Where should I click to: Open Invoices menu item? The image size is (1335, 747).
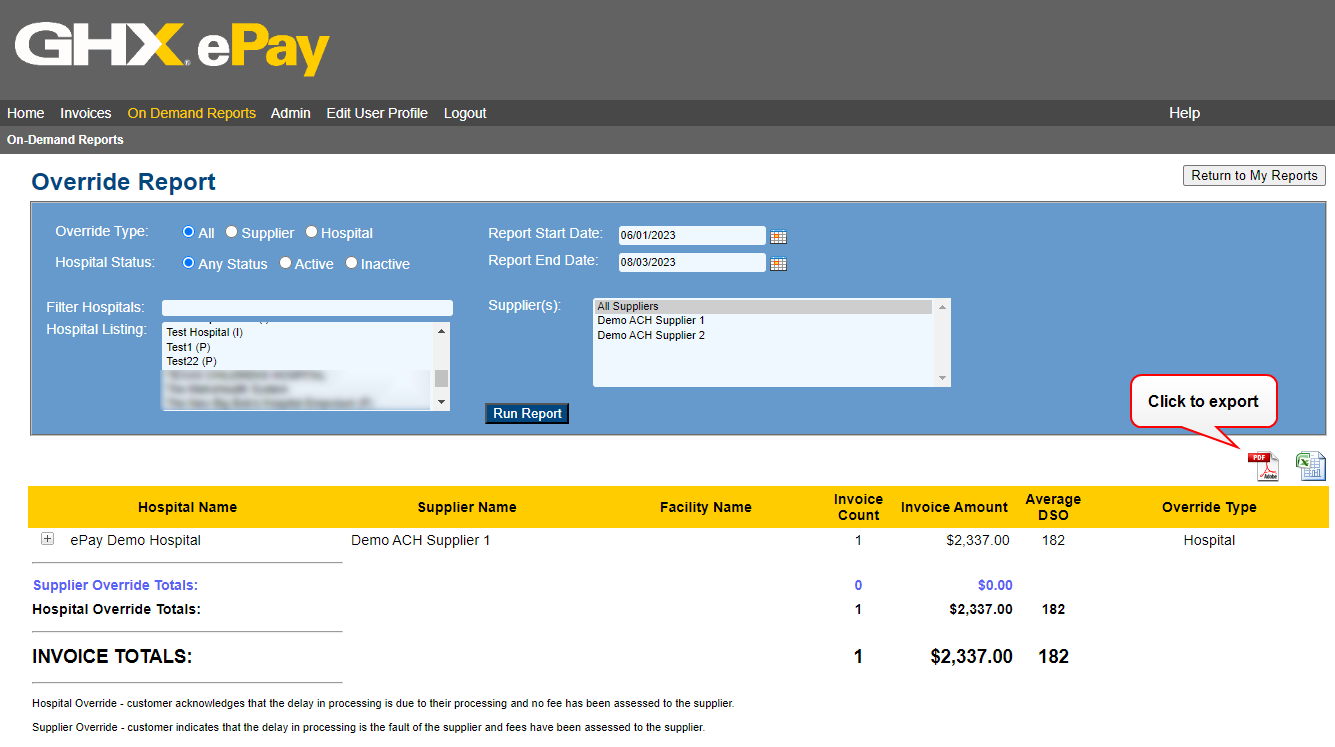click(86, 113)
